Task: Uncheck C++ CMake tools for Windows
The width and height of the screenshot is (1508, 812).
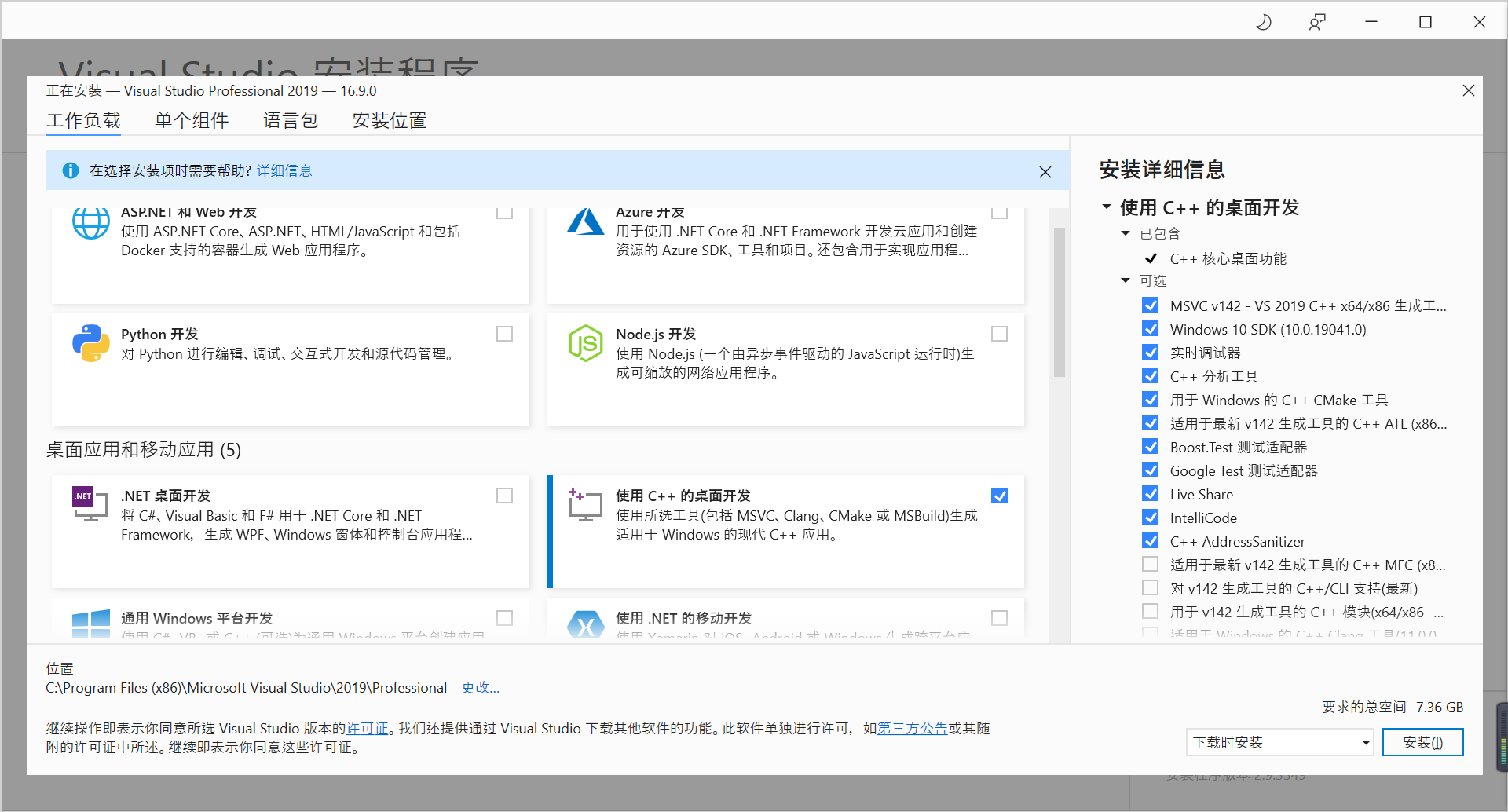Action: [x=1151, y=399]
